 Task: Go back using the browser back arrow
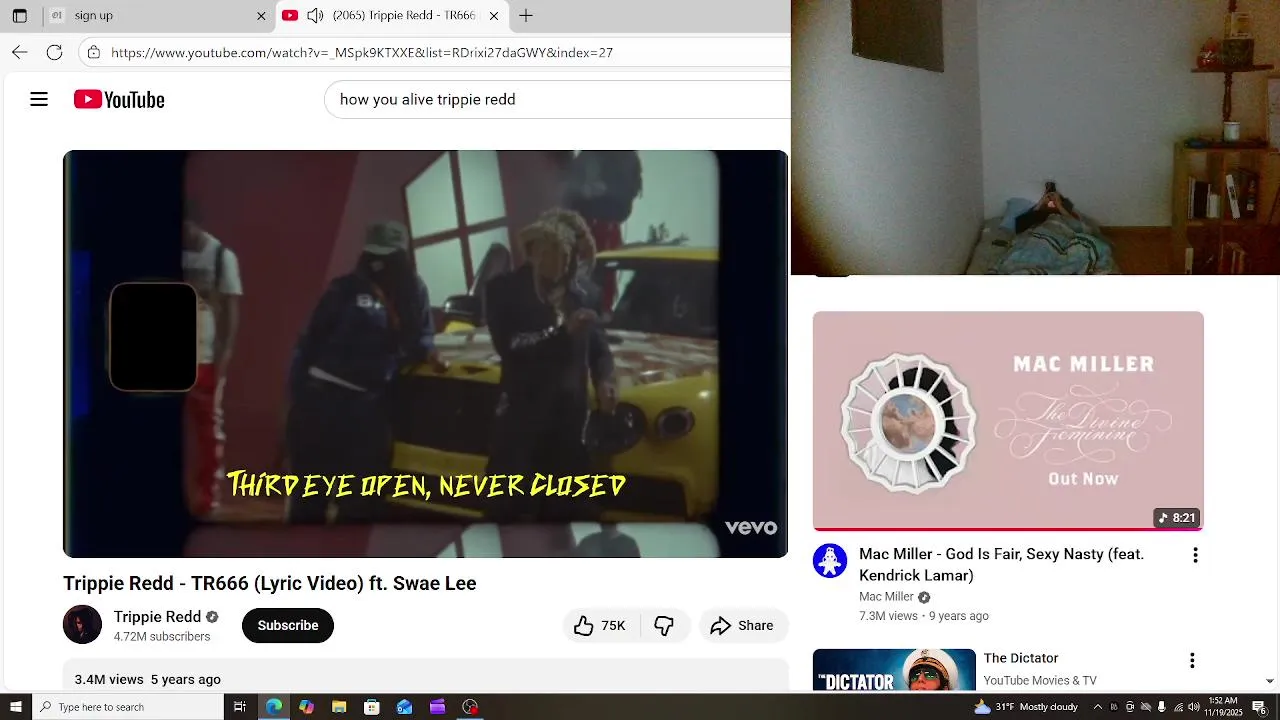(x=20, y=52)
